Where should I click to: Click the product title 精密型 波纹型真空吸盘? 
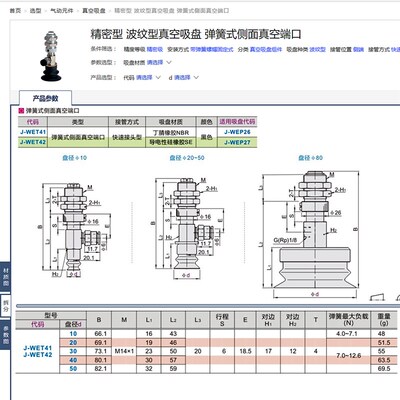[195, 34]
